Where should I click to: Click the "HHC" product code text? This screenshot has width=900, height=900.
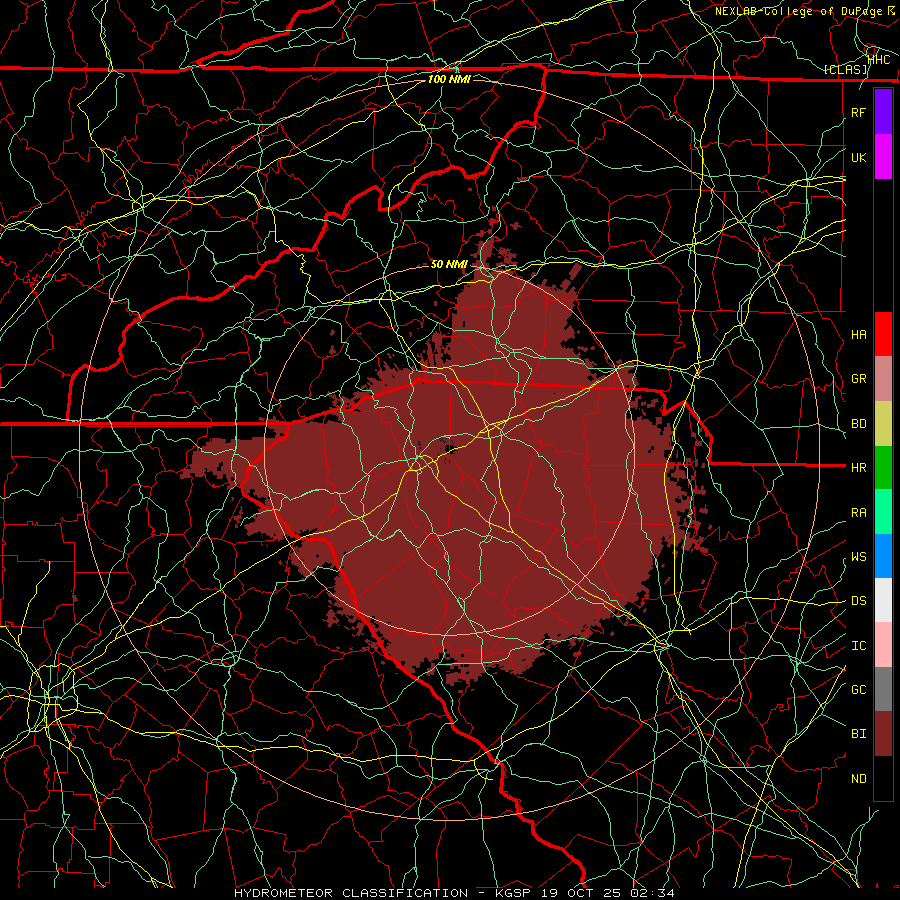(x=879, y=59)
